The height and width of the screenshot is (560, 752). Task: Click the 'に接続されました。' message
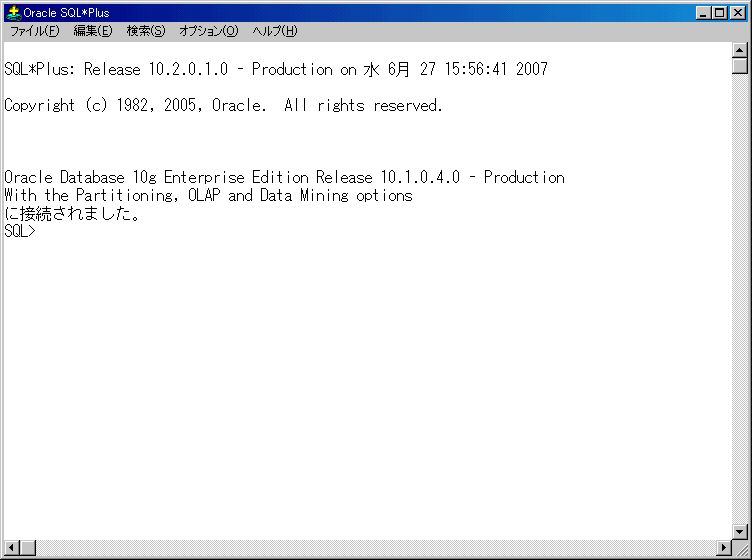[72, 213]
